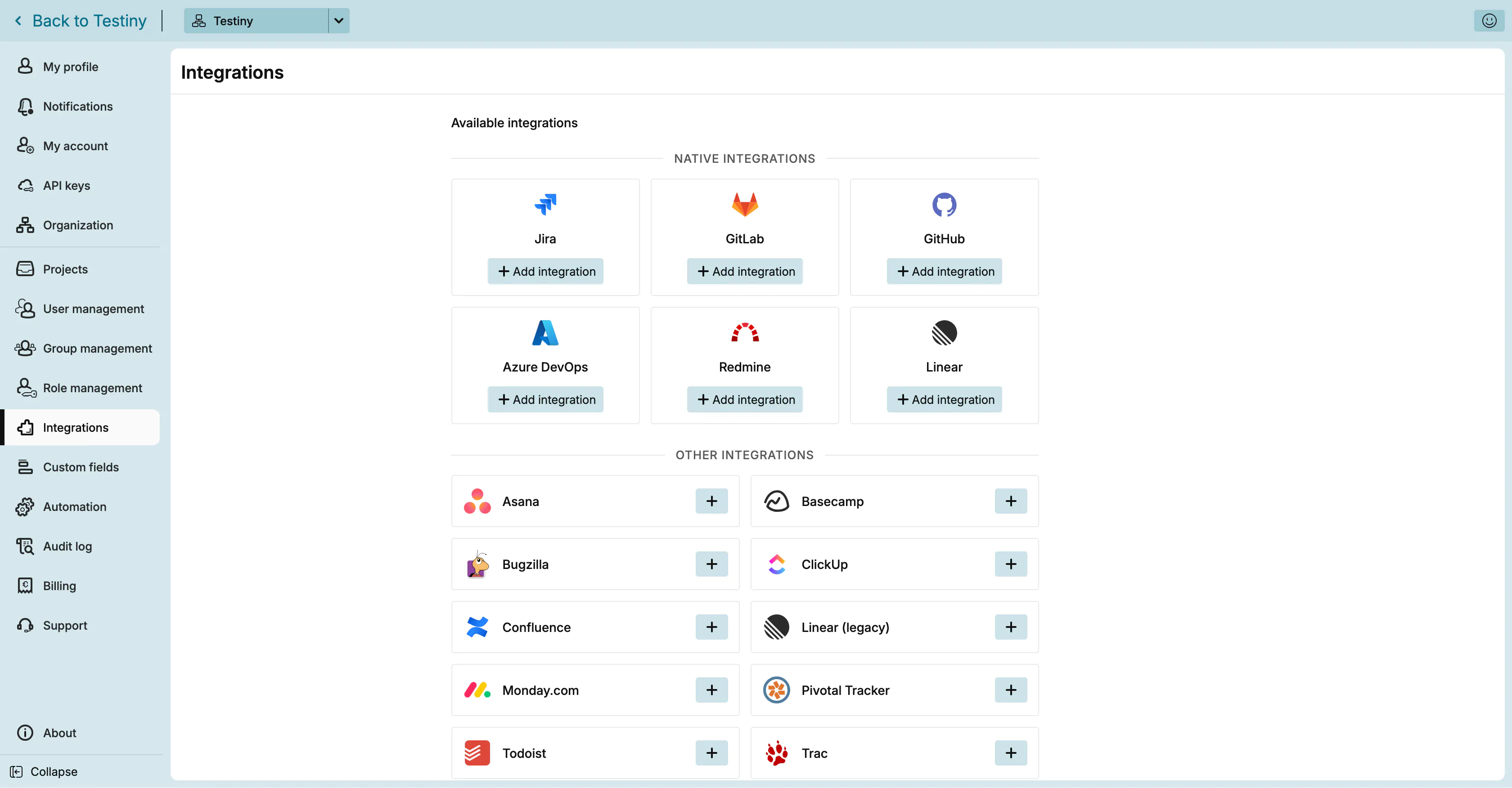Click the plus button for Bugzilla
The image size is (1512, 788).
click(x=711, y=564)
